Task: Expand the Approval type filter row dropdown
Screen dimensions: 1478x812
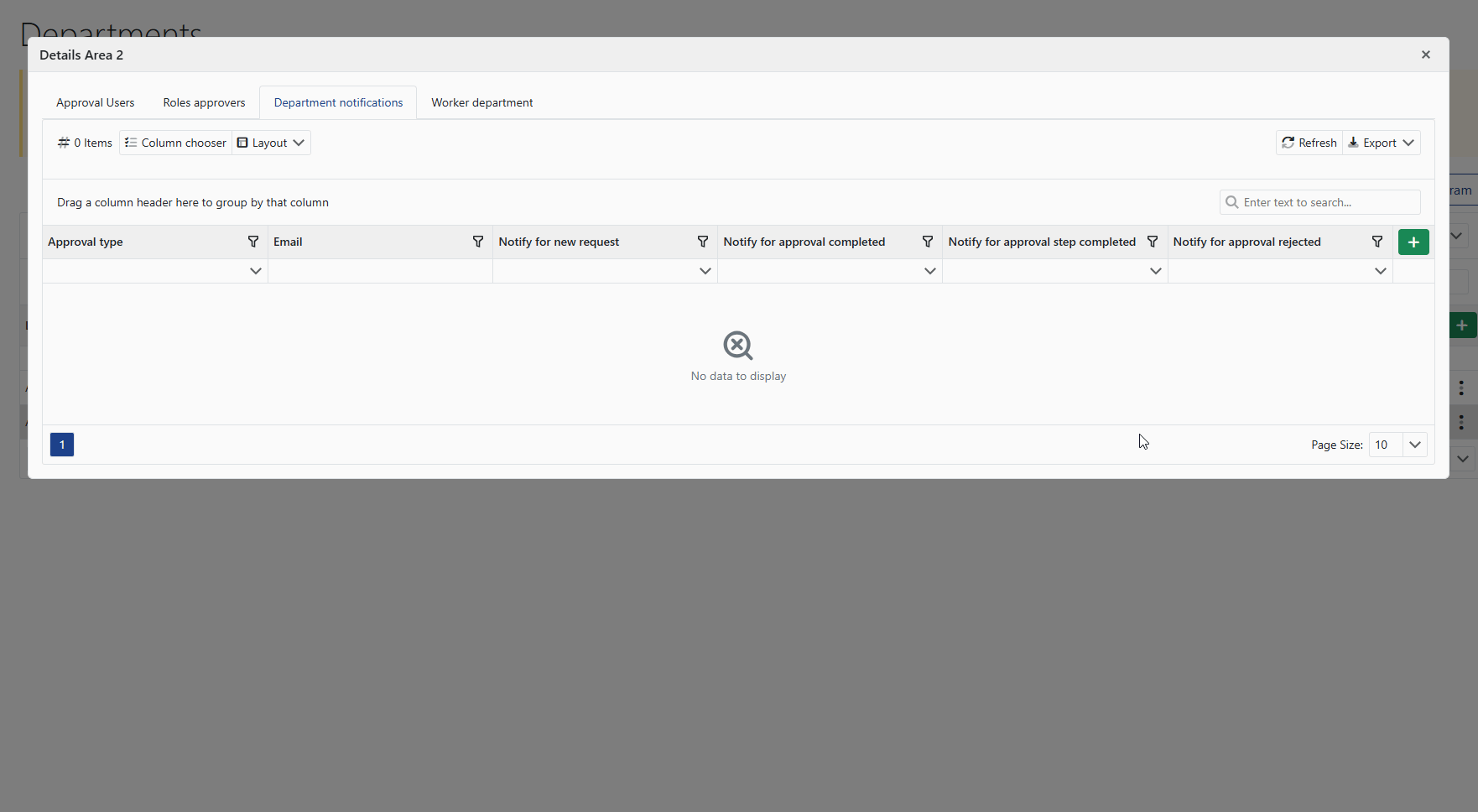Action: click(x=256, y=271)
